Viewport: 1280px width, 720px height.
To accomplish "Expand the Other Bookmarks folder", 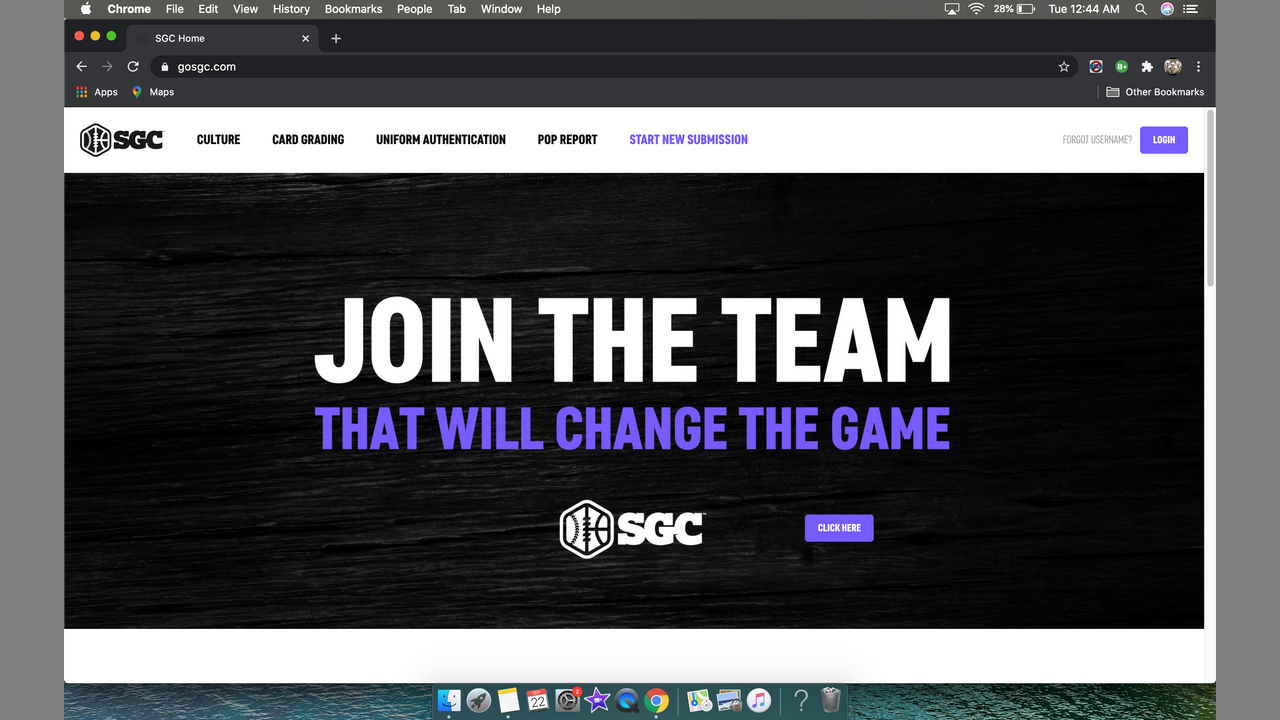I will pyautogui.click(x=1155, y=92).
